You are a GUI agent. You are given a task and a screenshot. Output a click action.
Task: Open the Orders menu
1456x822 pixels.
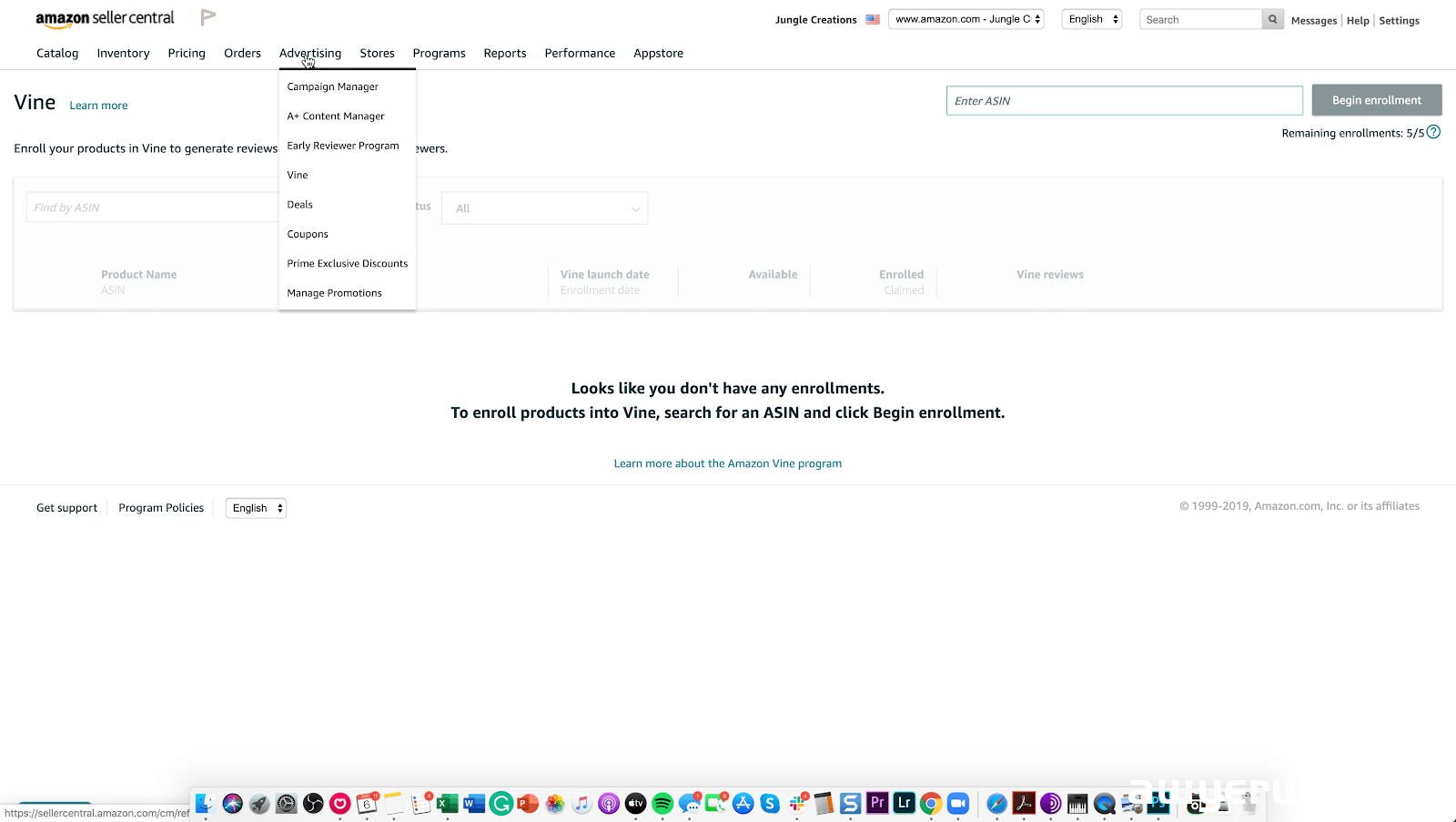242,53
